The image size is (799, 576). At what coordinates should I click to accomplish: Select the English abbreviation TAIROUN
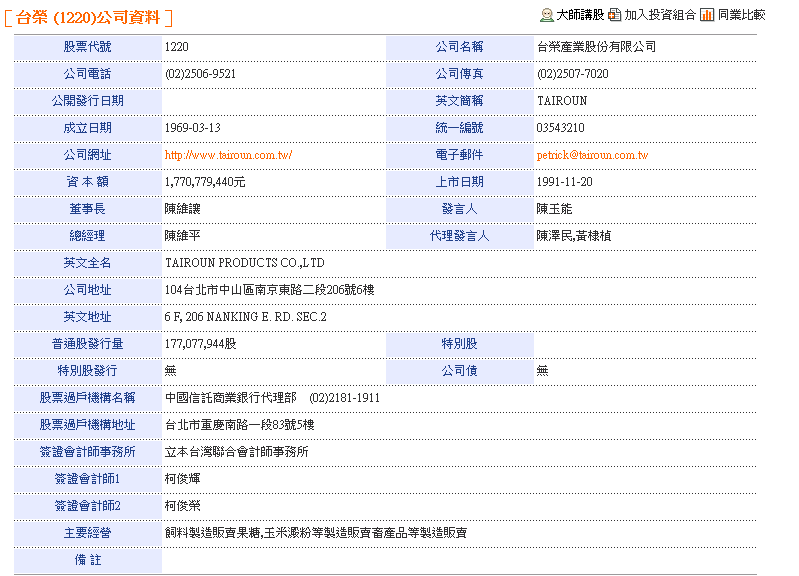[x=562, y=101]
